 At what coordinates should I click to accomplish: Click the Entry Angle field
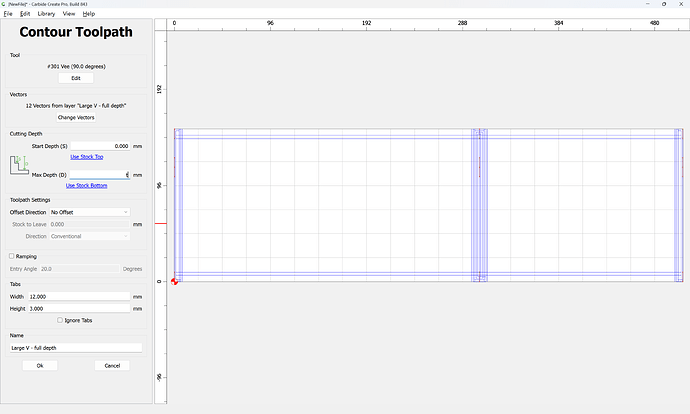(x=79, y=269)
